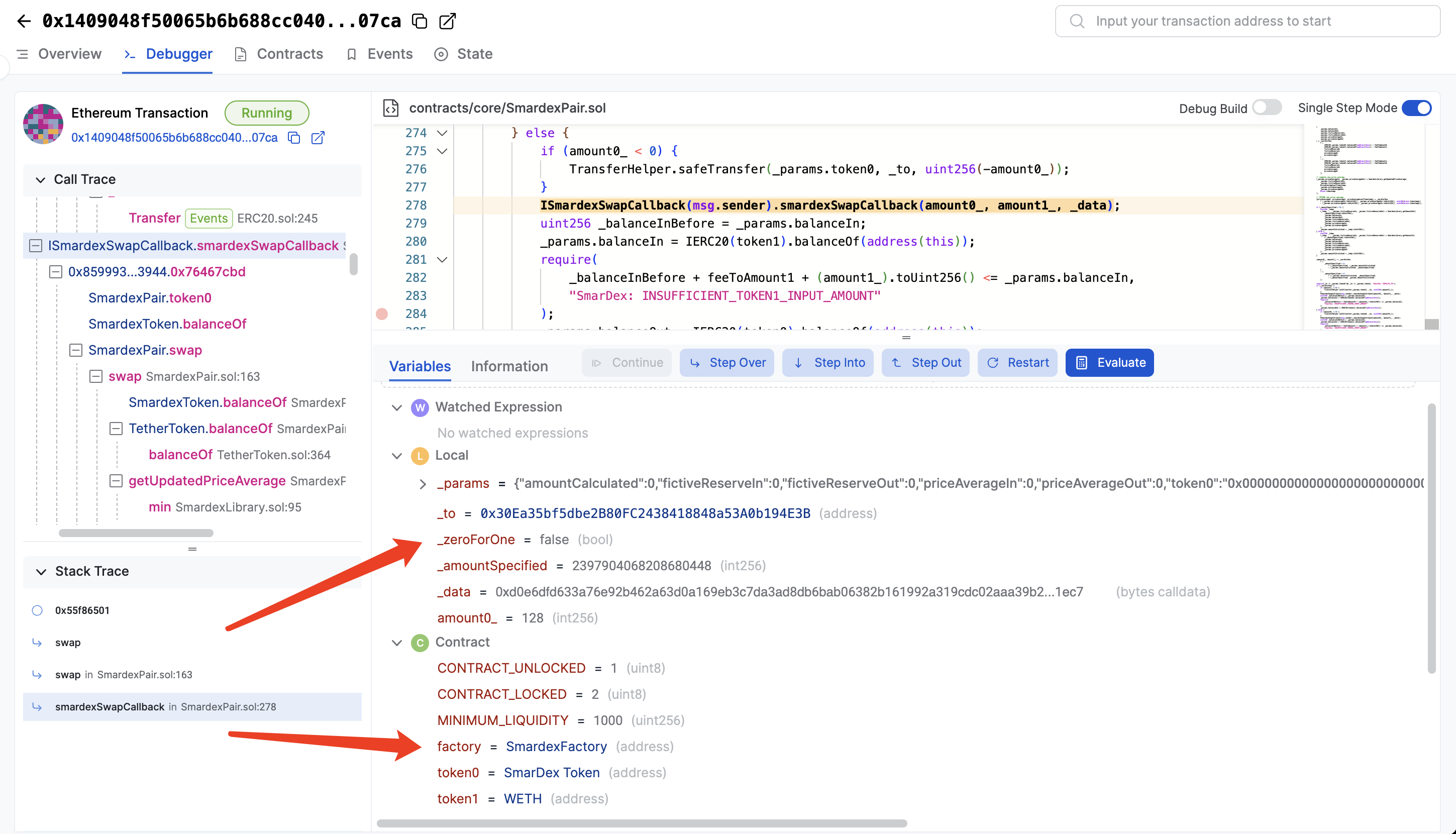Expand the _params local variable
The height and width of the screenshot is (834, 1456).
coord(423,483)
